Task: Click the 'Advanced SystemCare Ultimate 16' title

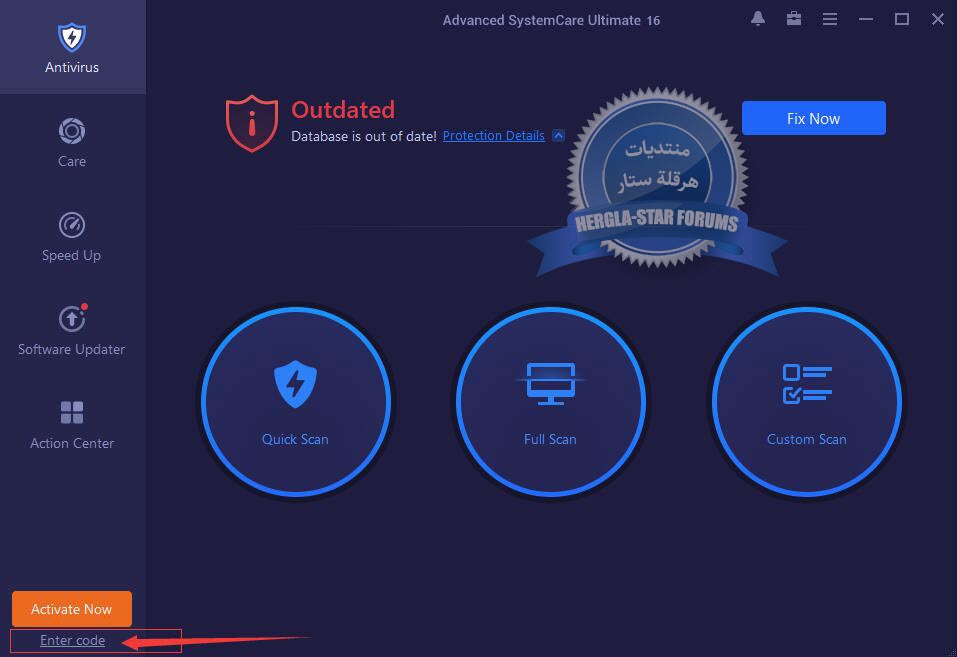Action: point(551,20)
